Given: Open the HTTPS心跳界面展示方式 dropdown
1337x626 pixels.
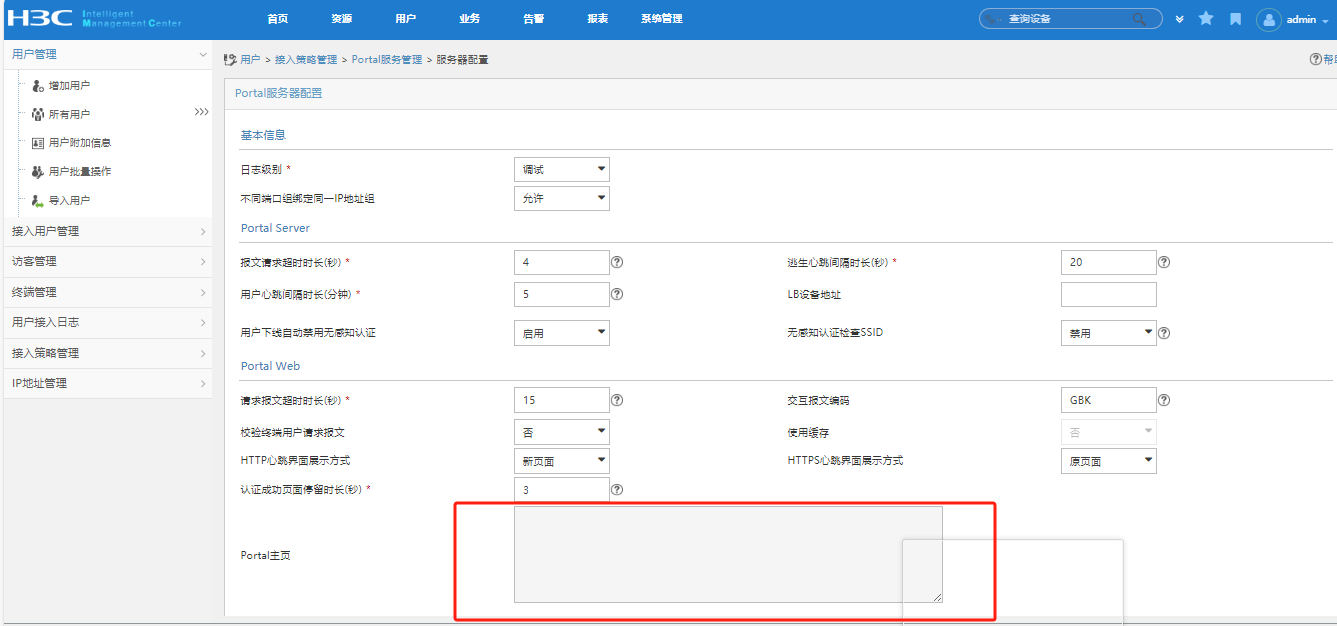Looking at the screenshot, I should [x=1109, y=461].
